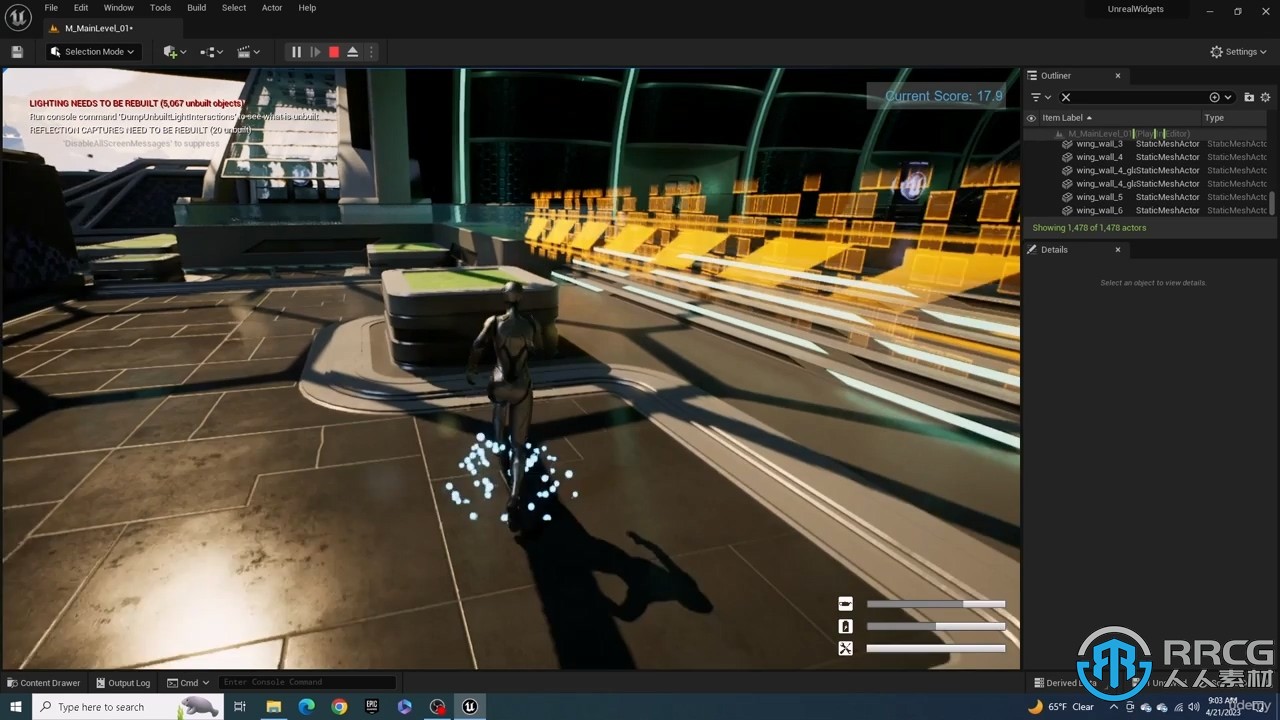Click the Windows taskbar search box
This screenshot has width=1280, height=720.
[129, 707]
